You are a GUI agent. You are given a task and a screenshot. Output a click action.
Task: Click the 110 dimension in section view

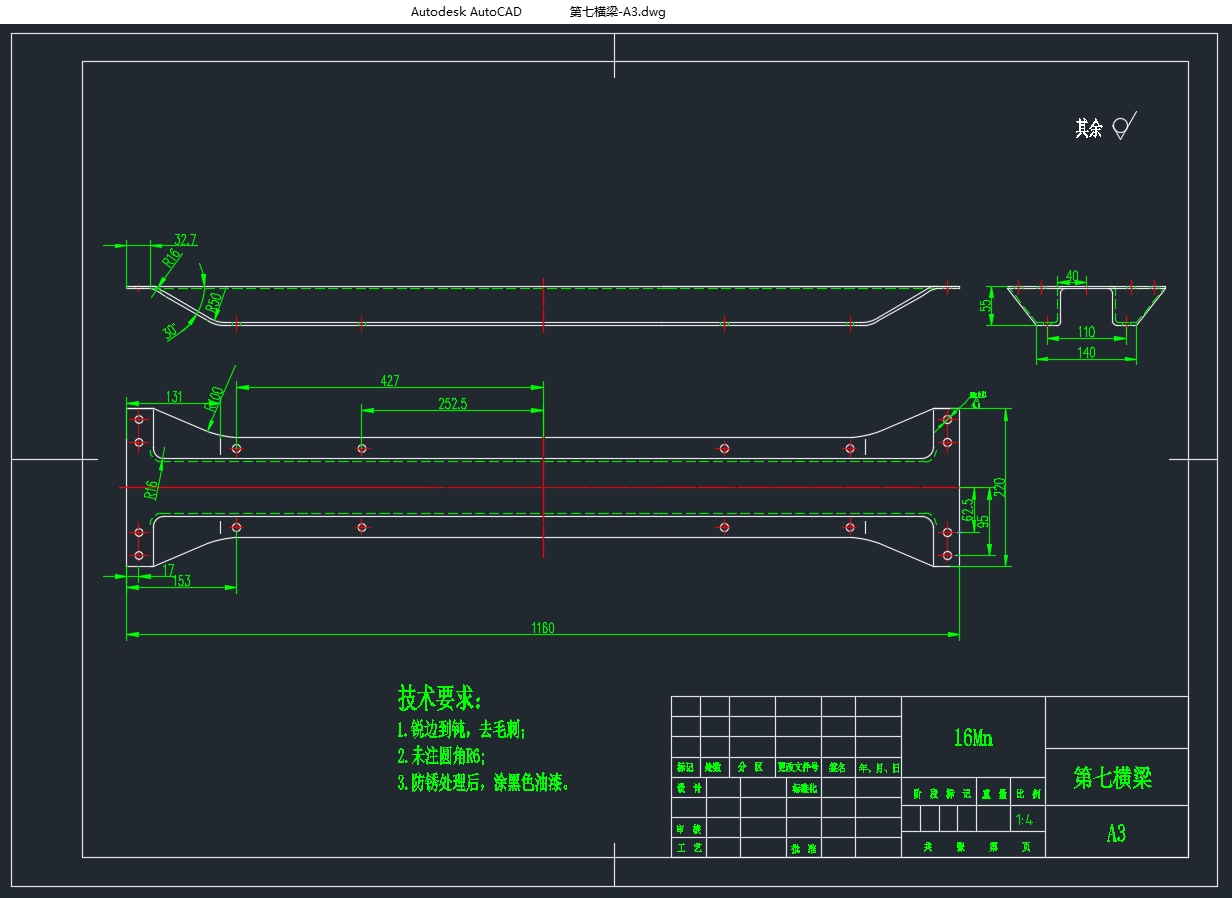[x=1086, y=332]
